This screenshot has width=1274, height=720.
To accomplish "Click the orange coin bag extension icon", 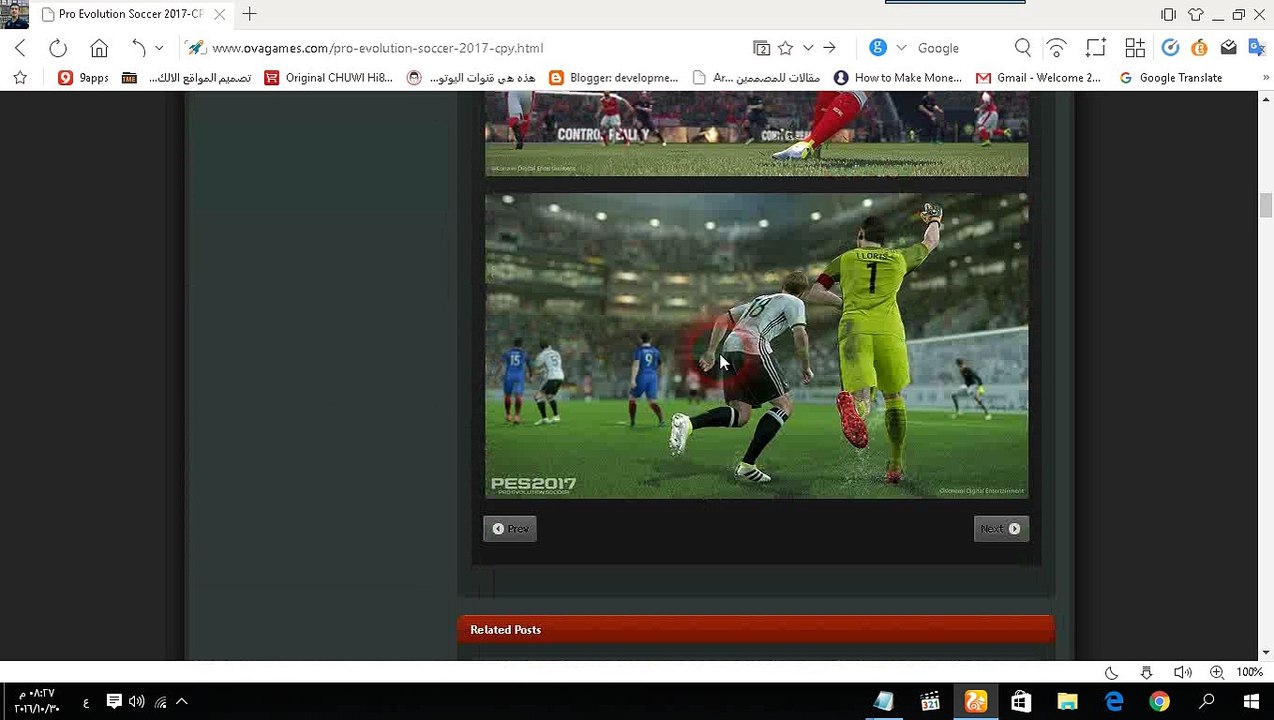I will pyautogui.click(x=1199, y=48).
